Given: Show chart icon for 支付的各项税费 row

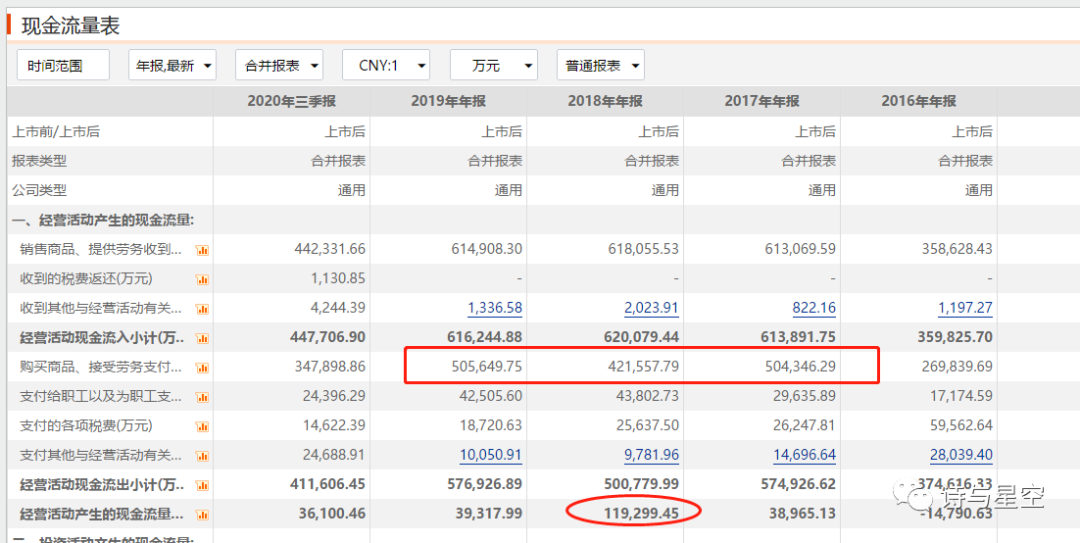Looking at the screenshot, I should (x=202, y=426).
